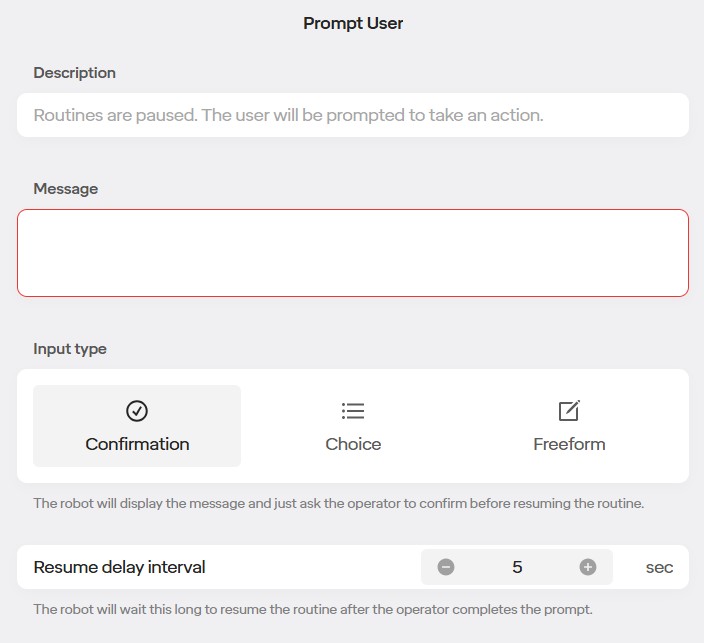704x643 pixels.
Task: Decrease resume delay with minus icon
Action: pyautogui.click(x=446, y=567)
